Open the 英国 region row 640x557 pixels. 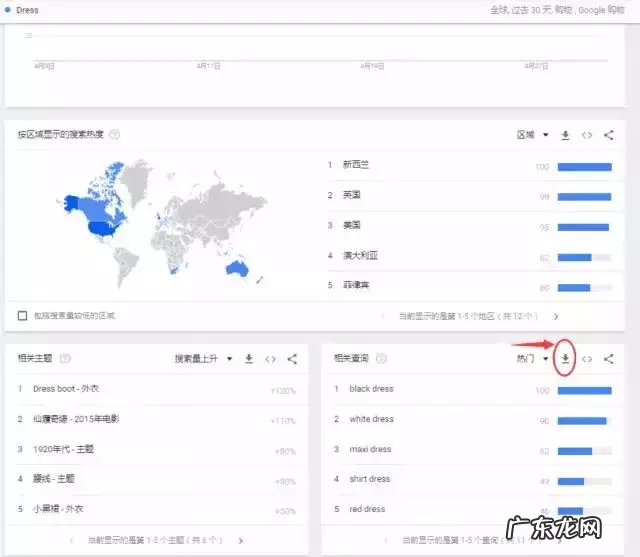click(476, 196)
